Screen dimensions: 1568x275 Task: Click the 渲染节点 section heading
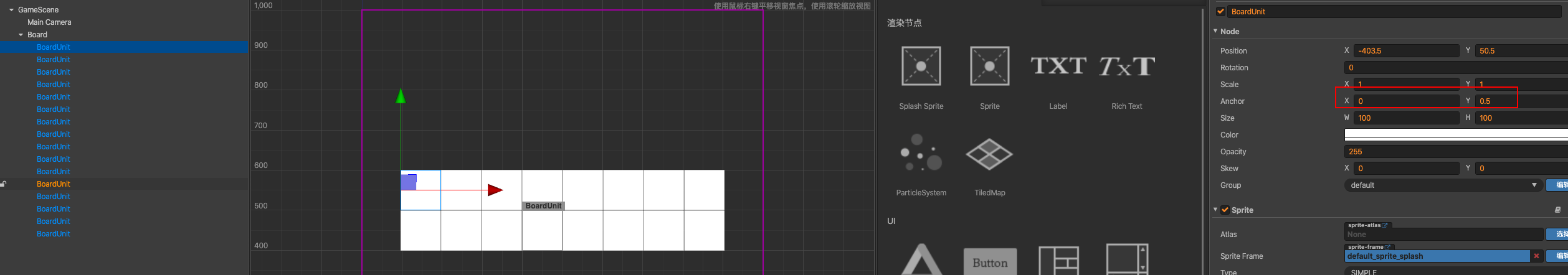point(904,23)
